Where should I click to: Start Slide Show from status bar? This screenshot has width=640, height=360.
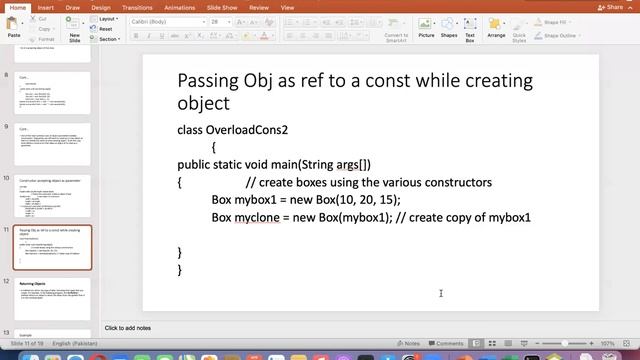[524, 344]
